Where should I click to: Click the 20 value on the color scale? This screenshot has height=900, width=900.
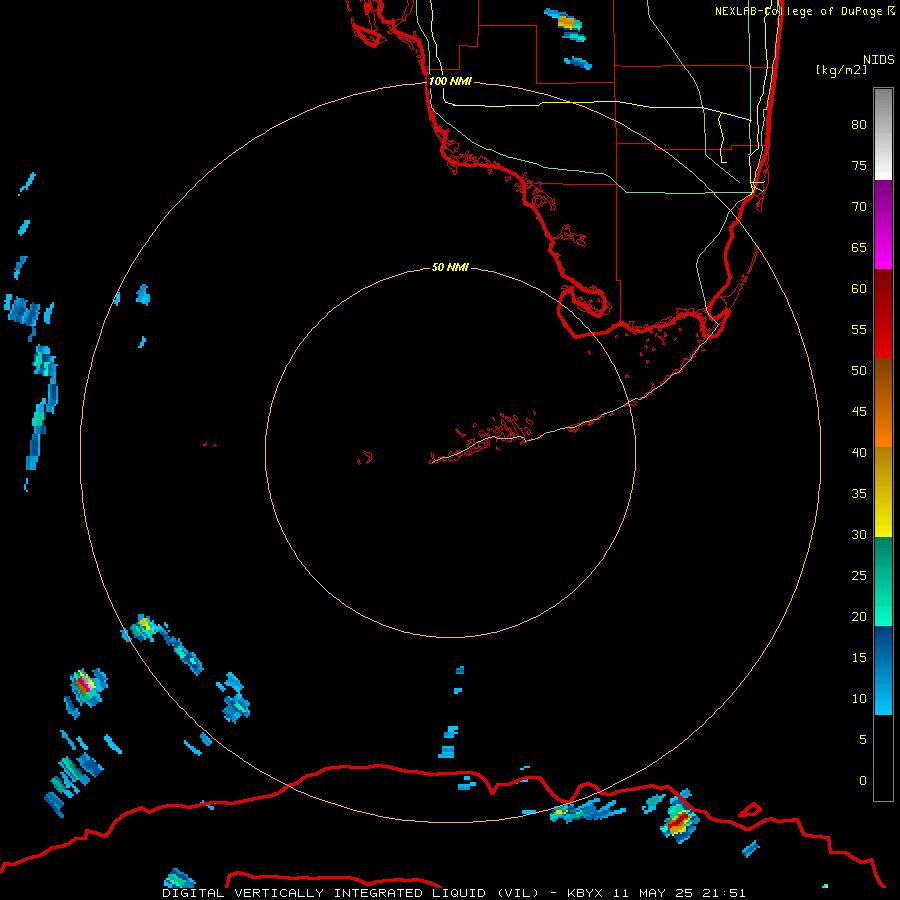(859, 616)
